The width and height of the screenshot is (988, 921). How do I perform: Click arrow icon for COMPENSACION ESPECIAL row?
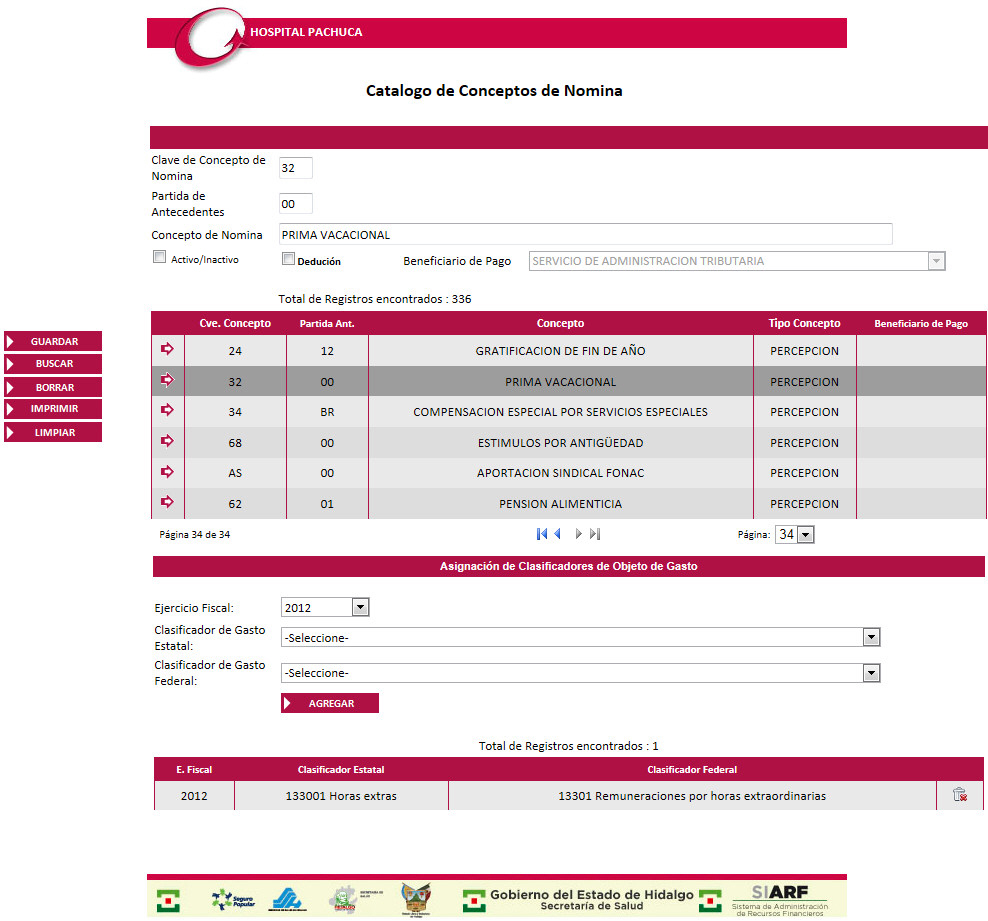tap(167, 410)
